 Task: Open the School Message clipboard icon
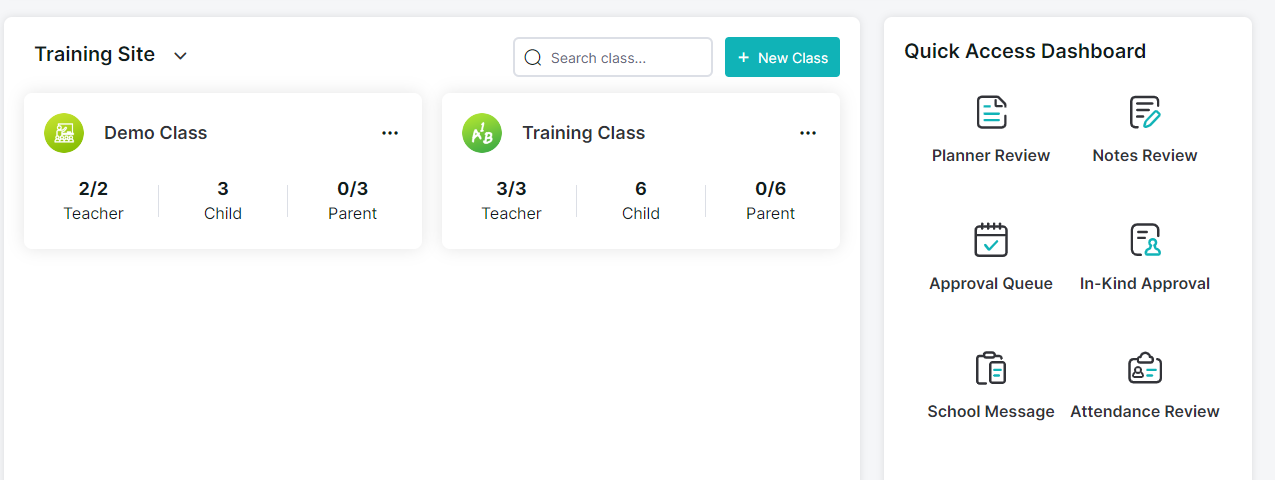coord(991,368)
